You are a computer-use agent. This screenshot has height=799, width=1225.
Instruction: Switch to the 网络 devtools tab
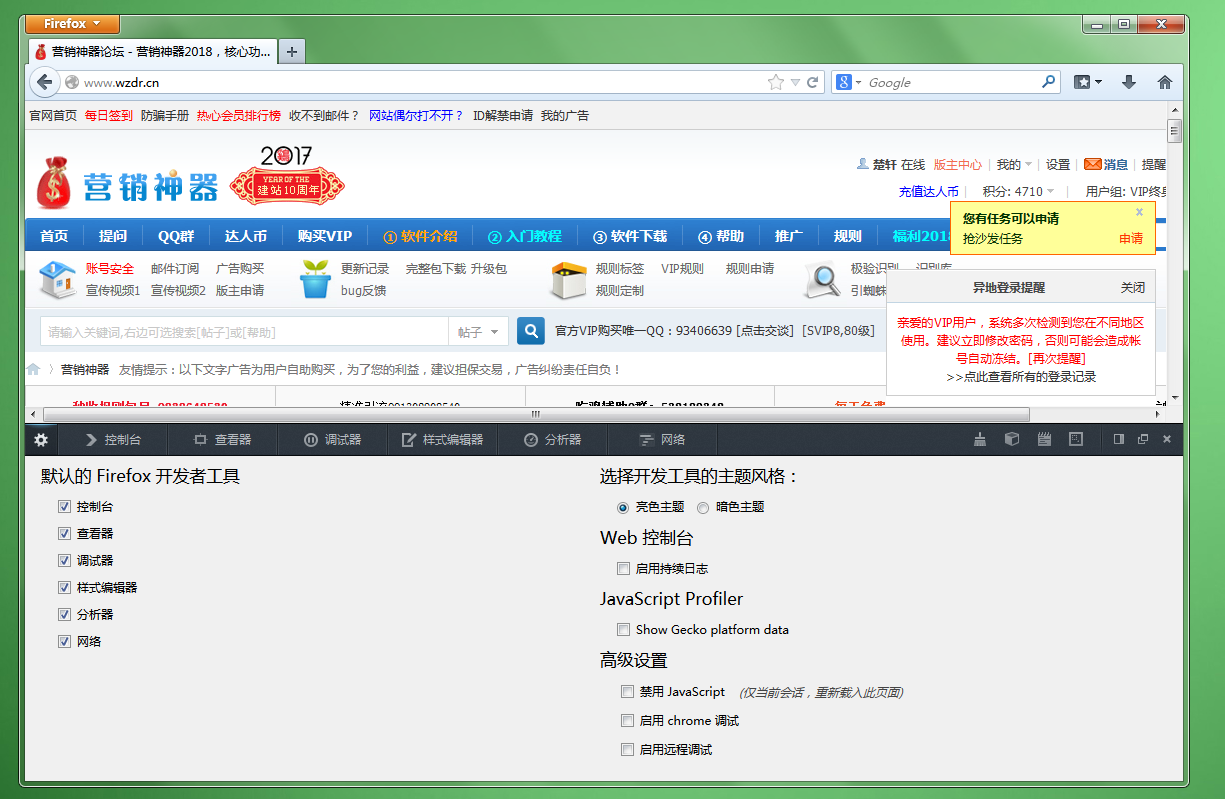[x=662, y=439]
